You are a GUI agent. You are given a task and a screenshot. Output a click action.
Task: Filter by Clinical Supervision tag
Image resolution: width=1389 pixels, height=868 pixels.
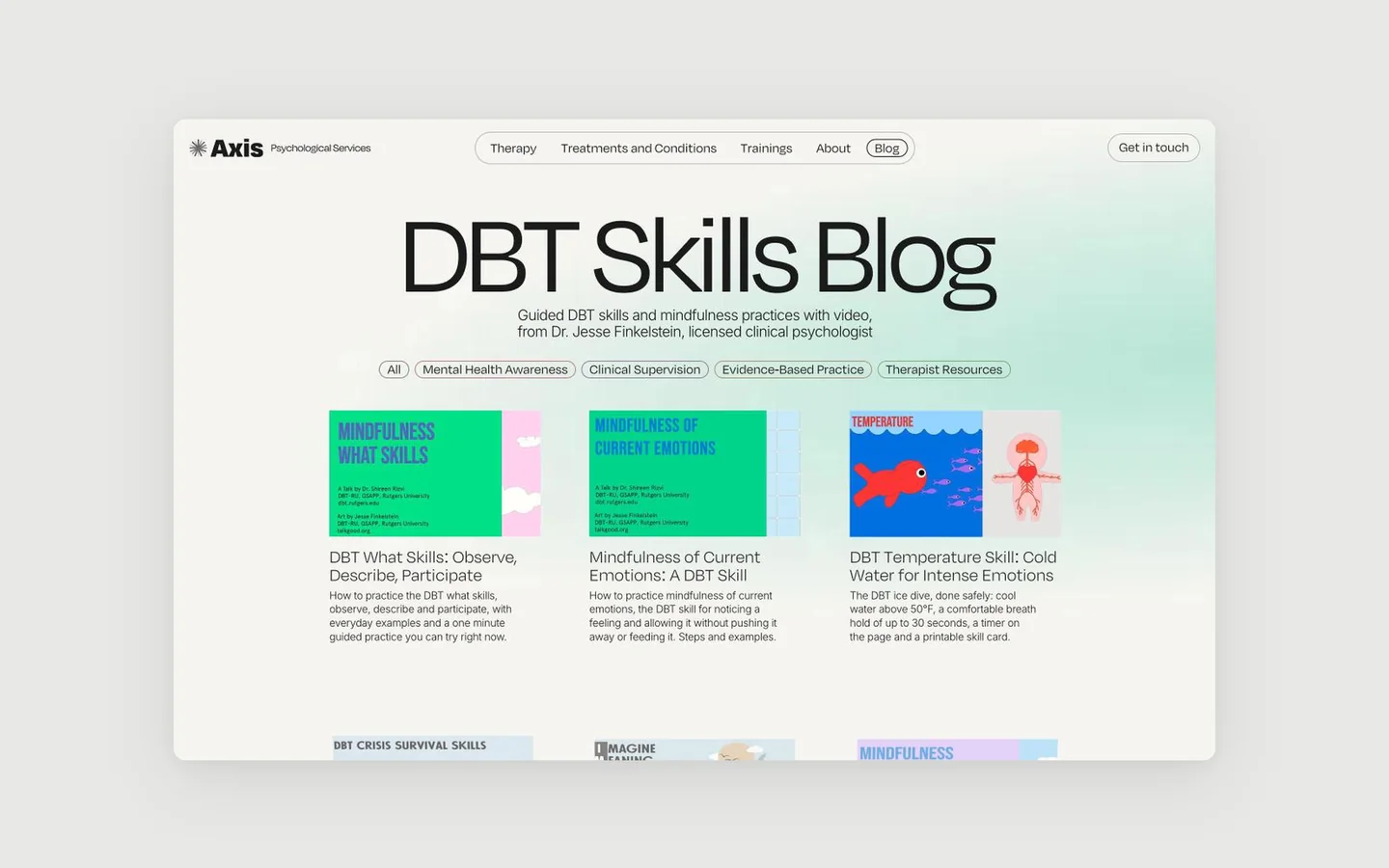(644, 369)
